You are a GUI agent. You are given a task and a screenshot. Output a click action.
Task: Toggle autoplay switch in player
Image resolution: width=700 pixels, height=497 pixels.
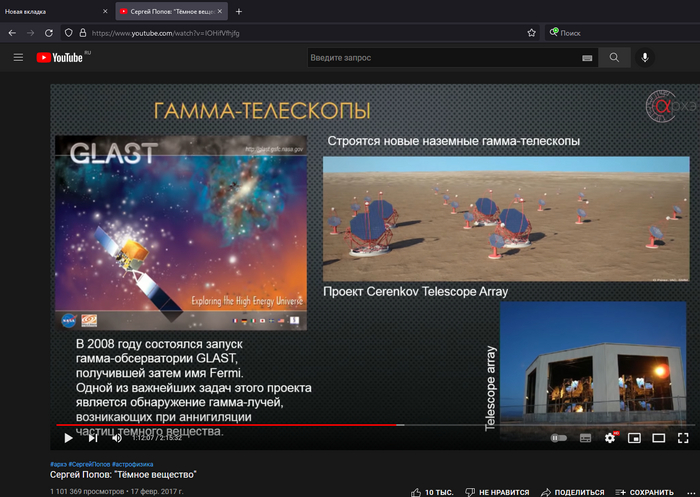[558, 438]
